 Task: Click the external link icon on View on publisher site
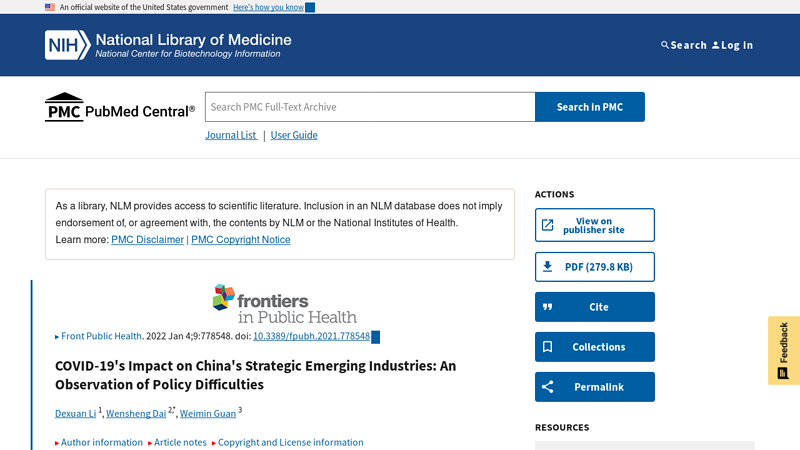pos(547,225)
